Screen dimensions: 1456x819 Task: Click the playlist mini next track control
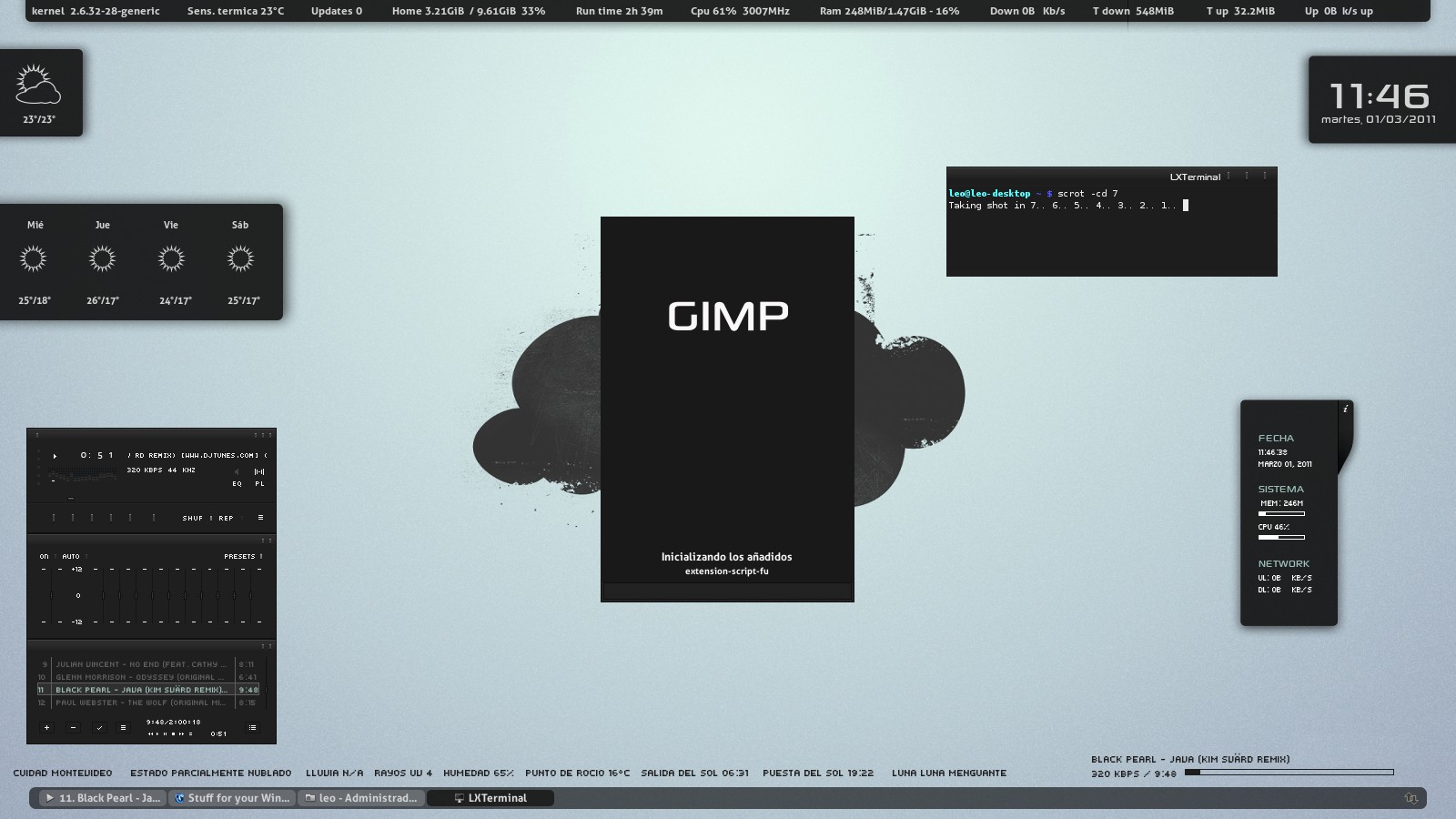pos(182,733)
